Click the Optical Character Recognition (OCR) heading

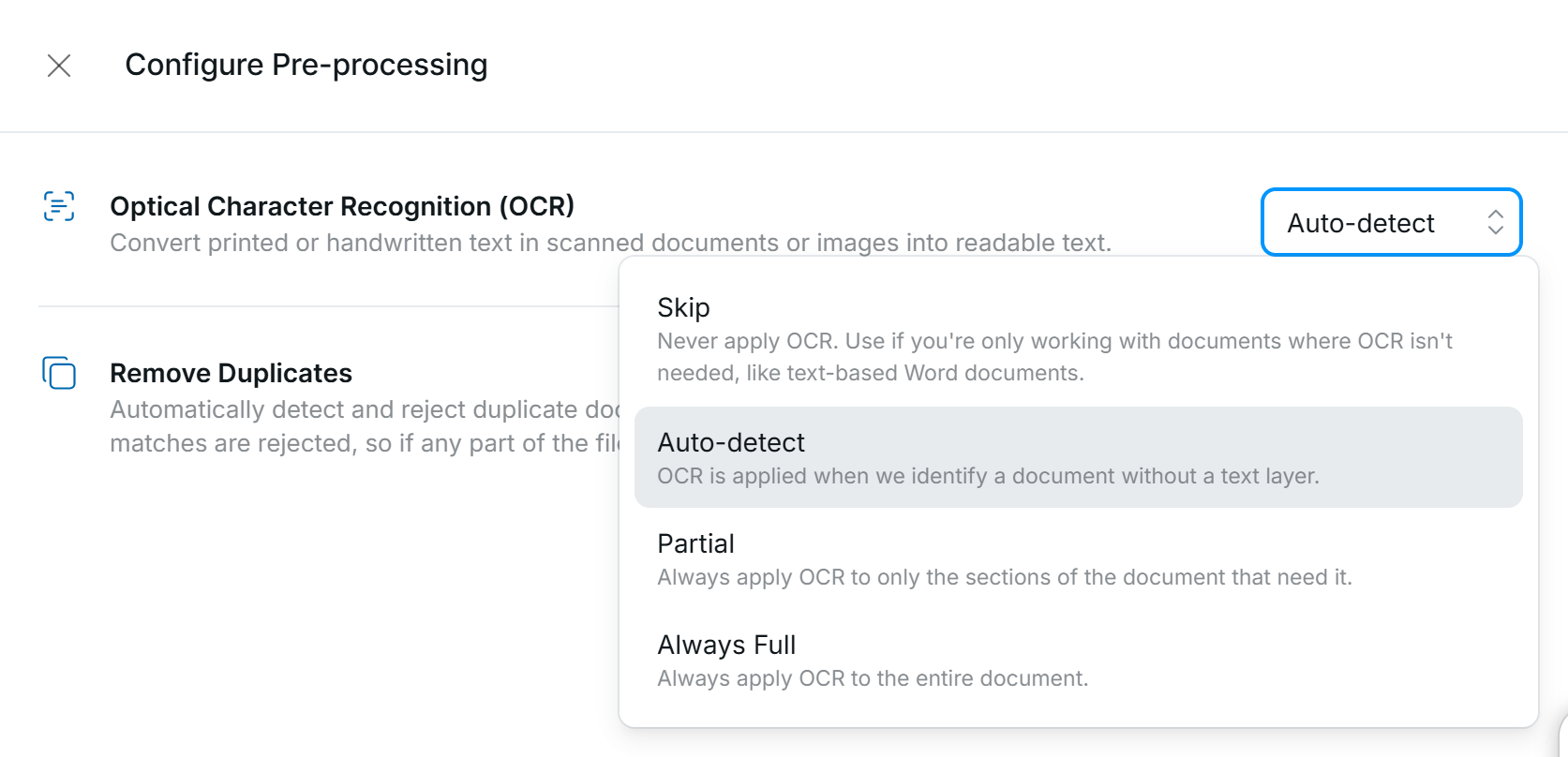tap(342, 205)
